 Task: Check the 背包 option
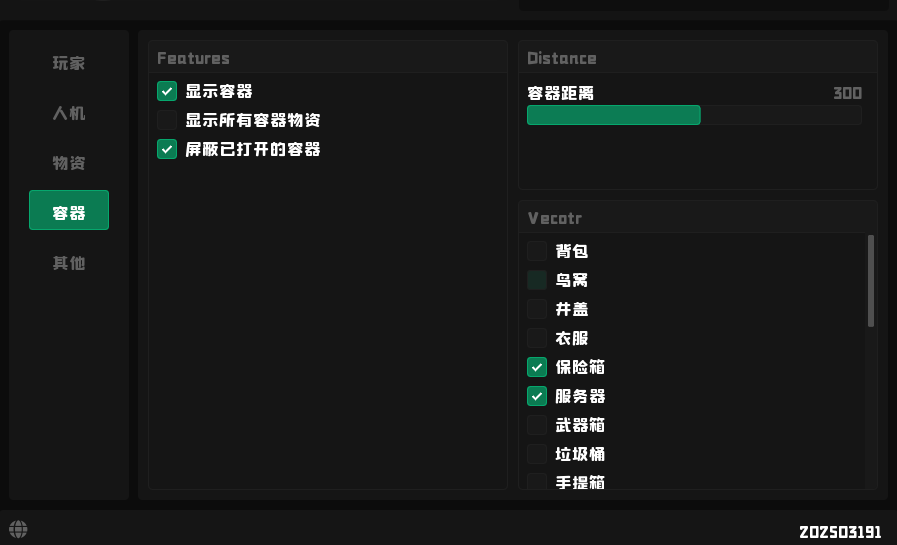tap(537, 251)
